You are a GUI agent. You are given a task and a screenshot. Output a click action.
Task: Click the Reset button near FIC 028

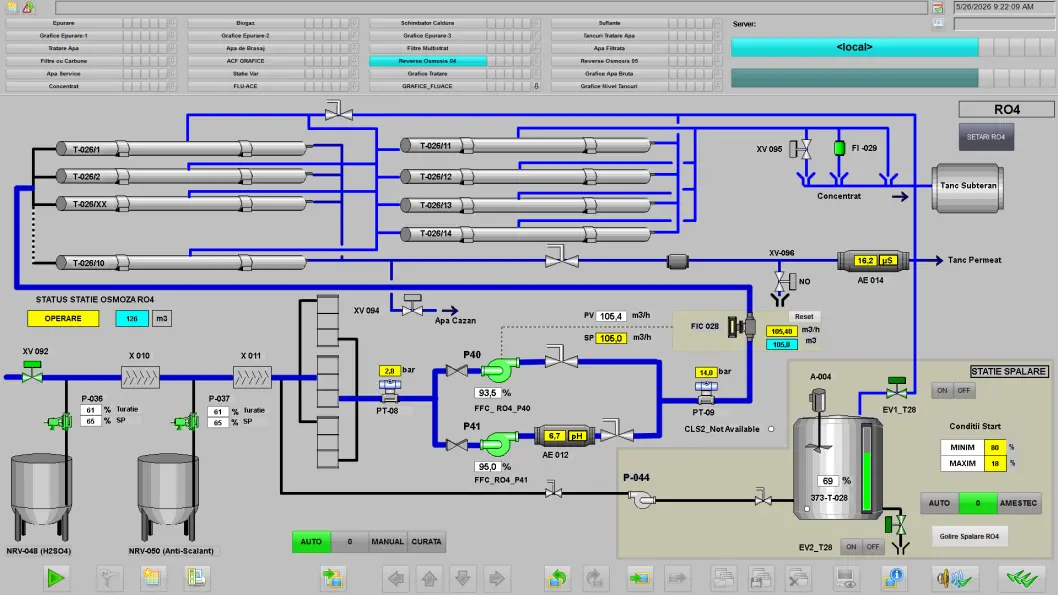click(804, 316)
